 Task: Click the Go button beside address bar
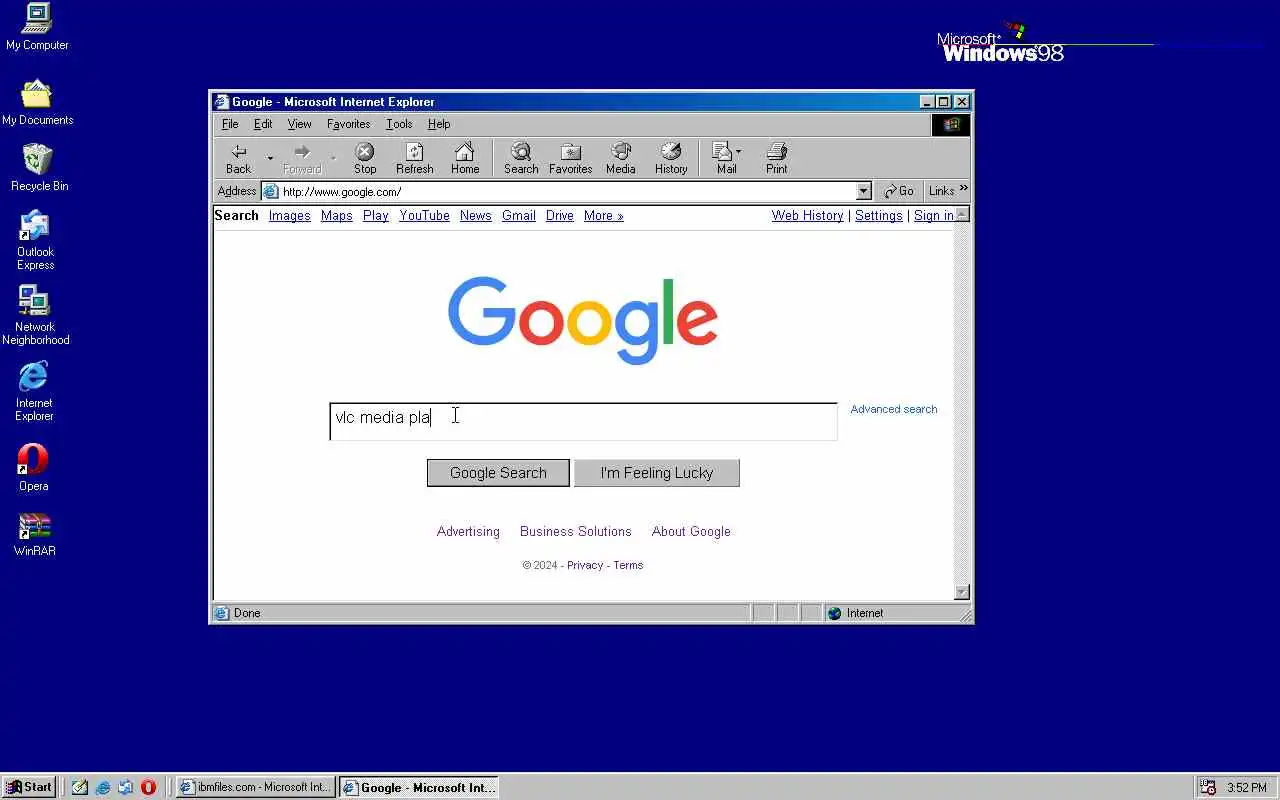click(x=899, y=191)
